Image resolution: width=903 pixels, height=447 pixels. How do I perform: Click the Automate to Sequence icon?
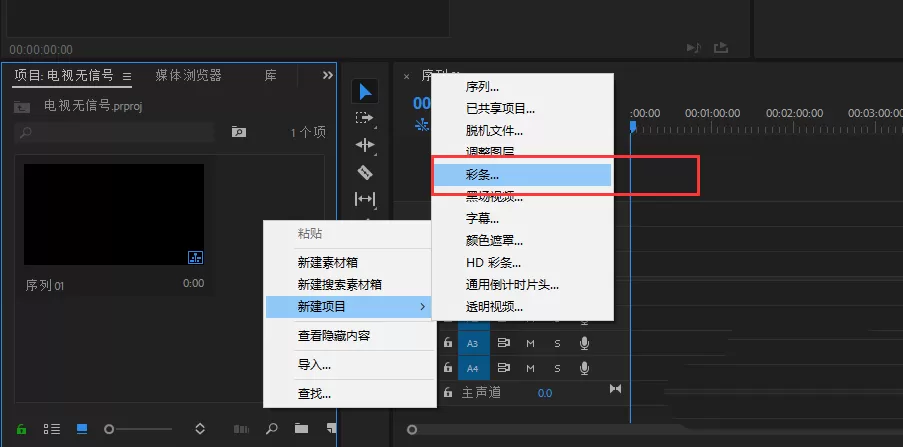point(241,429)
